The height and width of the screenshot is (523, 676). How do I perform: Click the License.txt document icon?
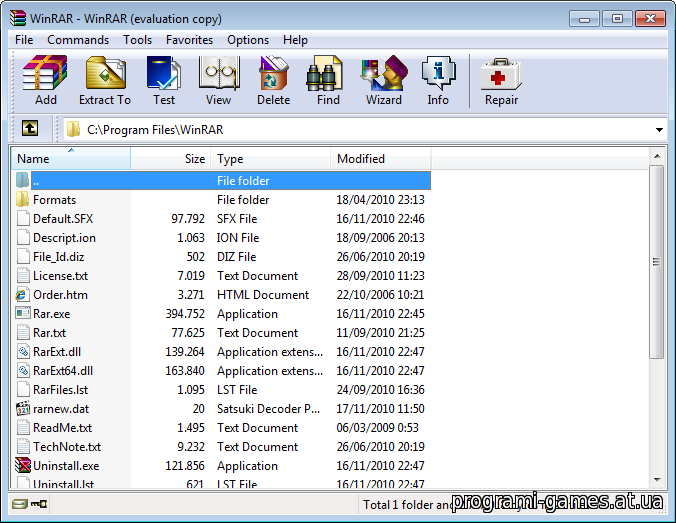(23, 275)
